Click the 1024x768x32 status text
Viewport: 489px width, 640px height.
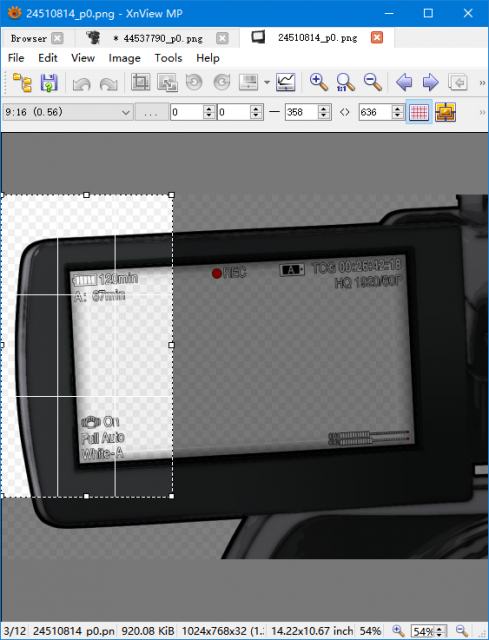[222, 631]
